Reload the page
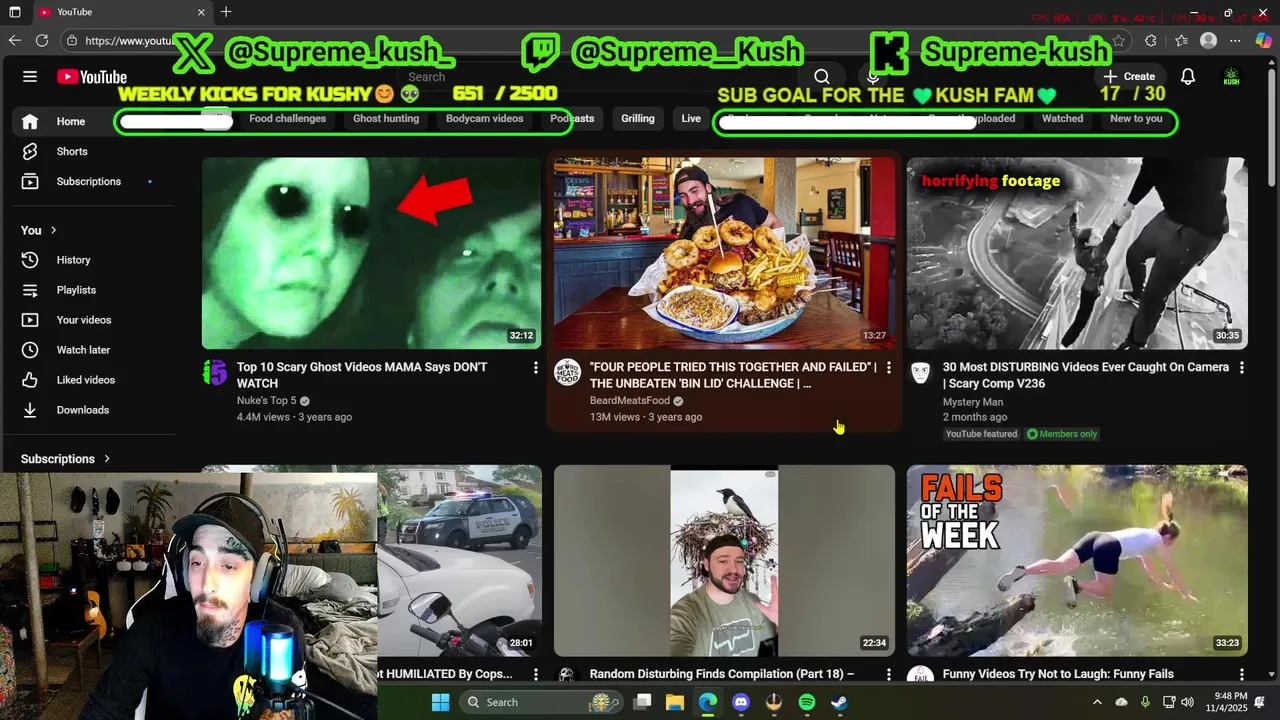This screenshot has height=720, width=1280. click(42, 41)
